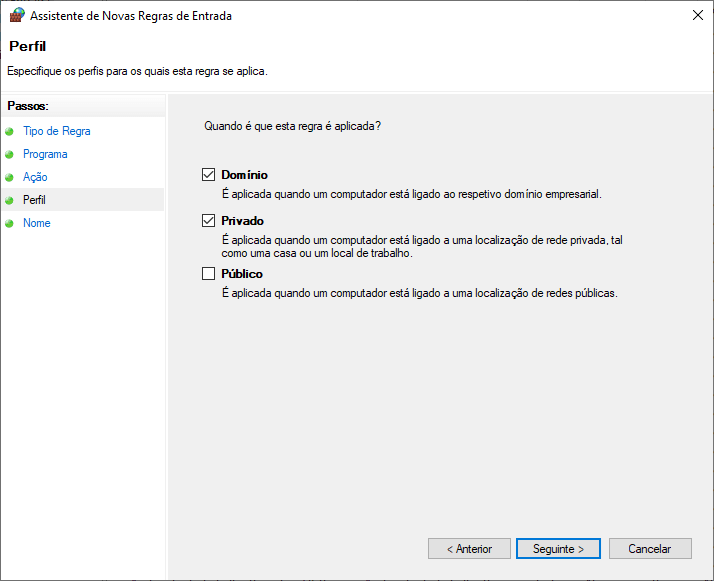The width and height of the screenshot is (714, 581).
Task: Go to the Tipo de Regra step
Action: [56, 131]
